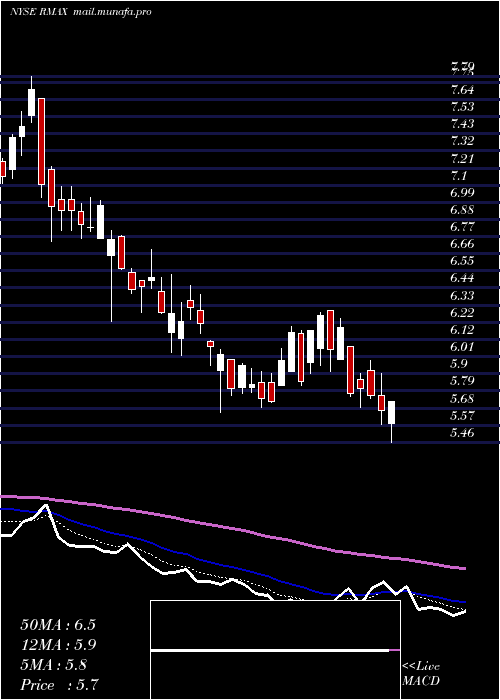Image resolution: width=500 pixels, height=700 pixels.
Task: Select the Price : 5.7 readout
Action: pyautogui.click(x=59, y=685)
